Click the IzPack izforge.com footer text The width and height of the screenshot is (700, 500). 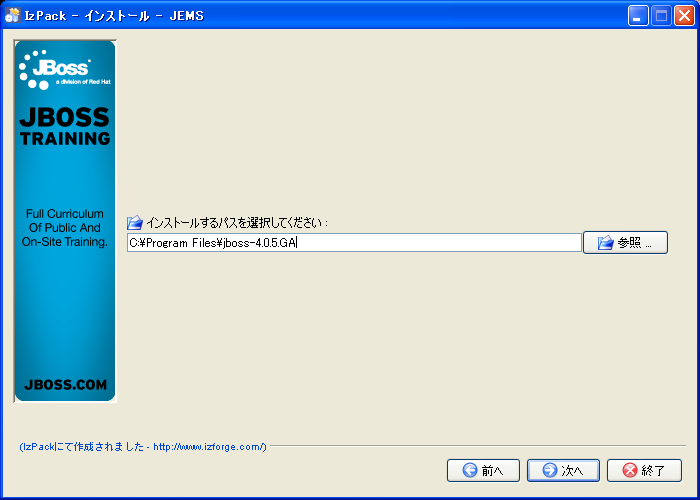pyautogui.click(x=143, y=446)
